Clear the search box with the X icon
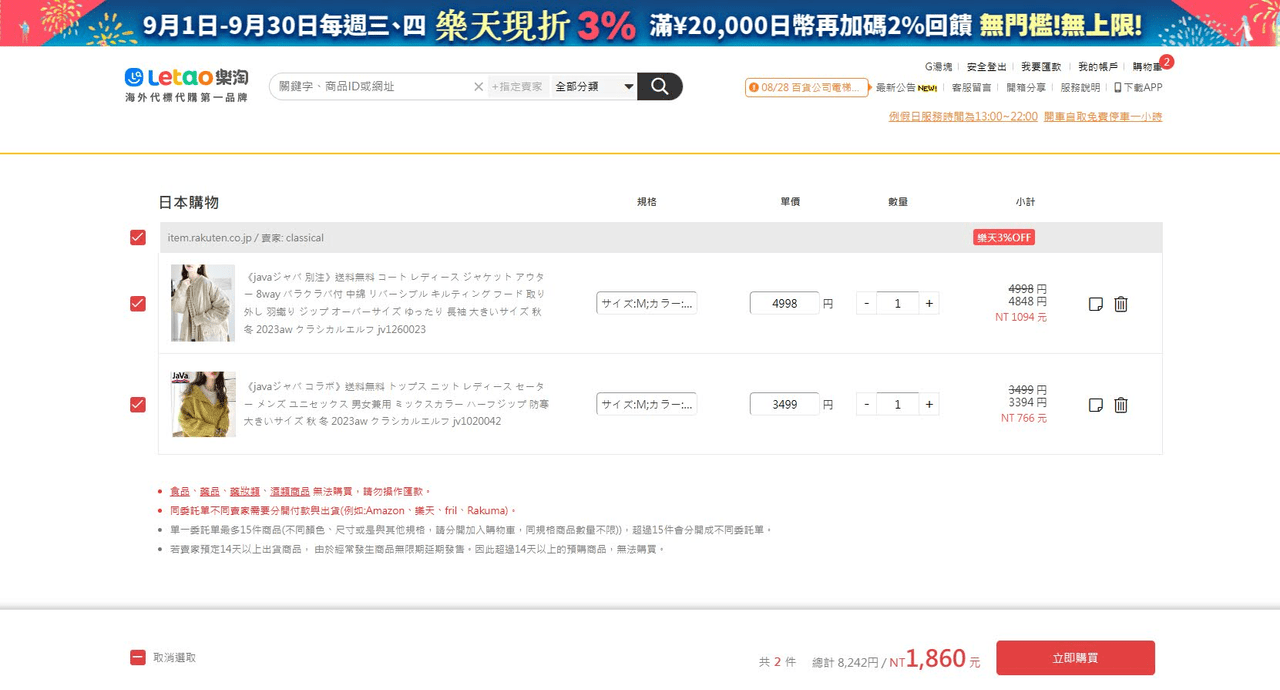This screenshot has width=1280, height=690. pyautogui.click(x=478, y=87)
